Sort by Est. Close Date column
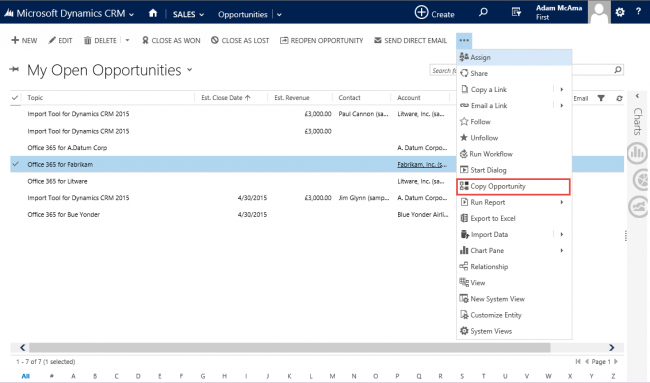 [226, 98]
